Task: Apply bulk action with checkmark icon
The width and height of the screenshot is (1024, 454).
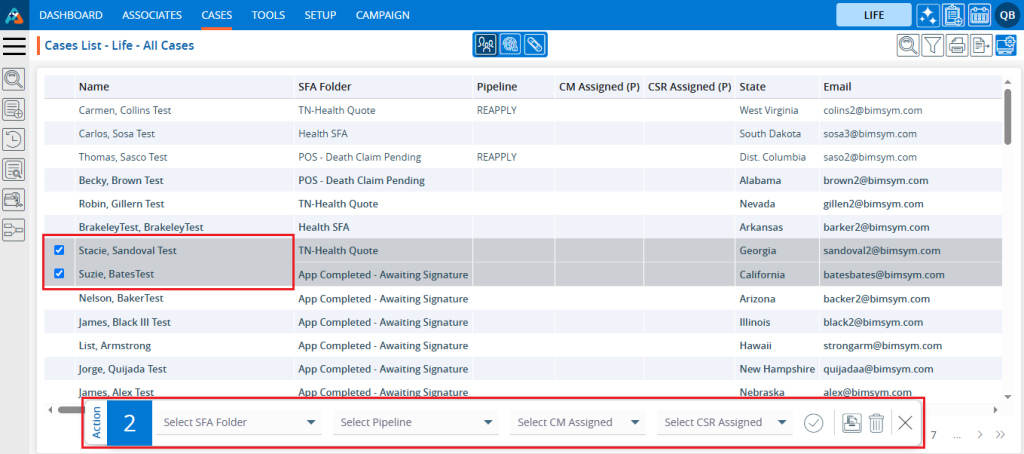Action: click(813, 423)
